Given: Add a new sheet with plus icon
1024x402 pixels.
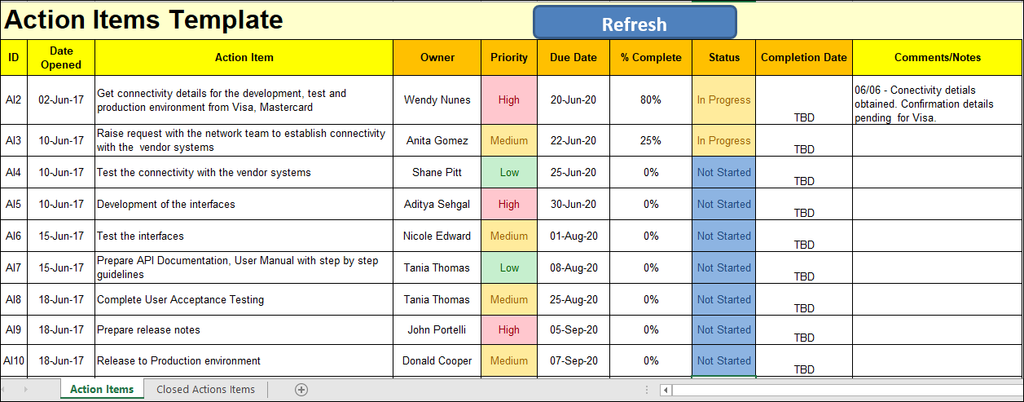Looking at the screenshot, I should (x=301, y=389).
